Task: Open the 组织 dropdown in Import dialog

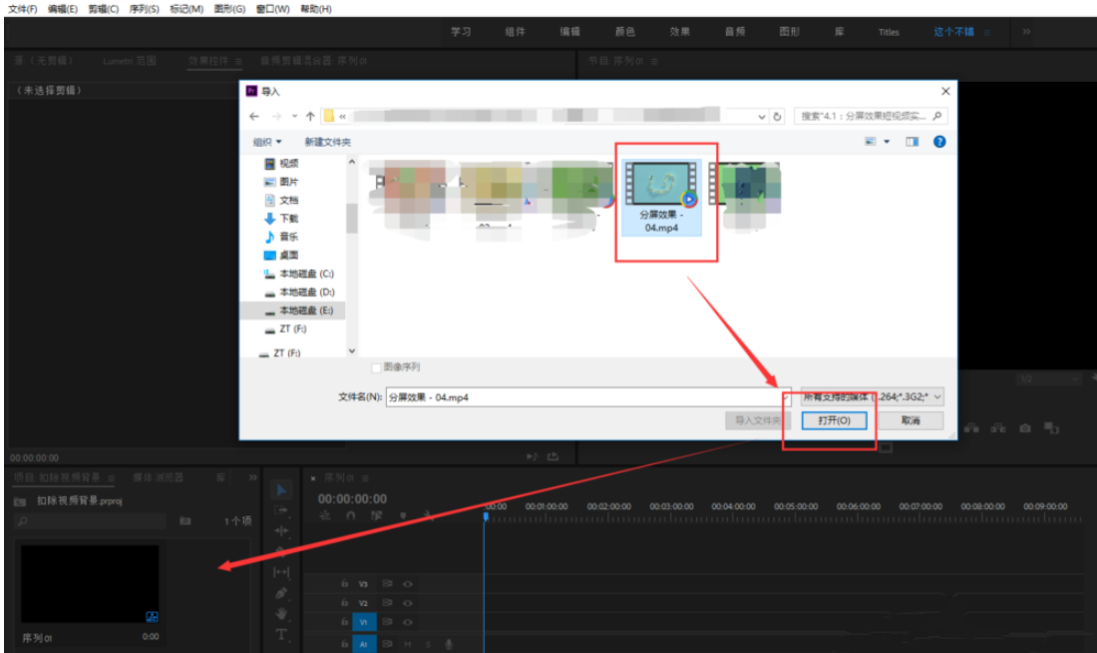Action: pyautogui.click(x=267, y=142)
